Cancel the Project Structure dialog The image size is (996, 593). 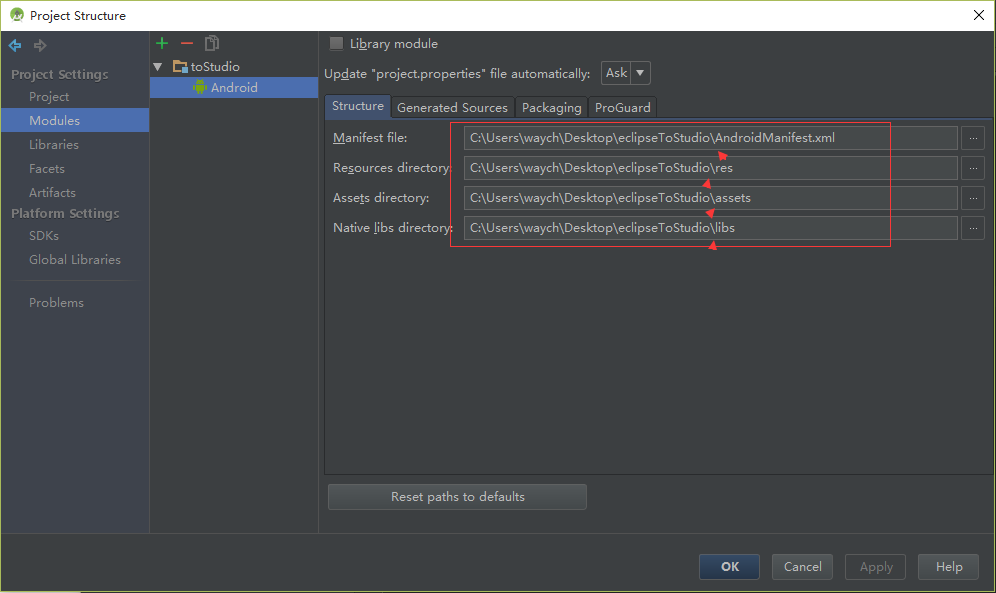click(802, 566)
